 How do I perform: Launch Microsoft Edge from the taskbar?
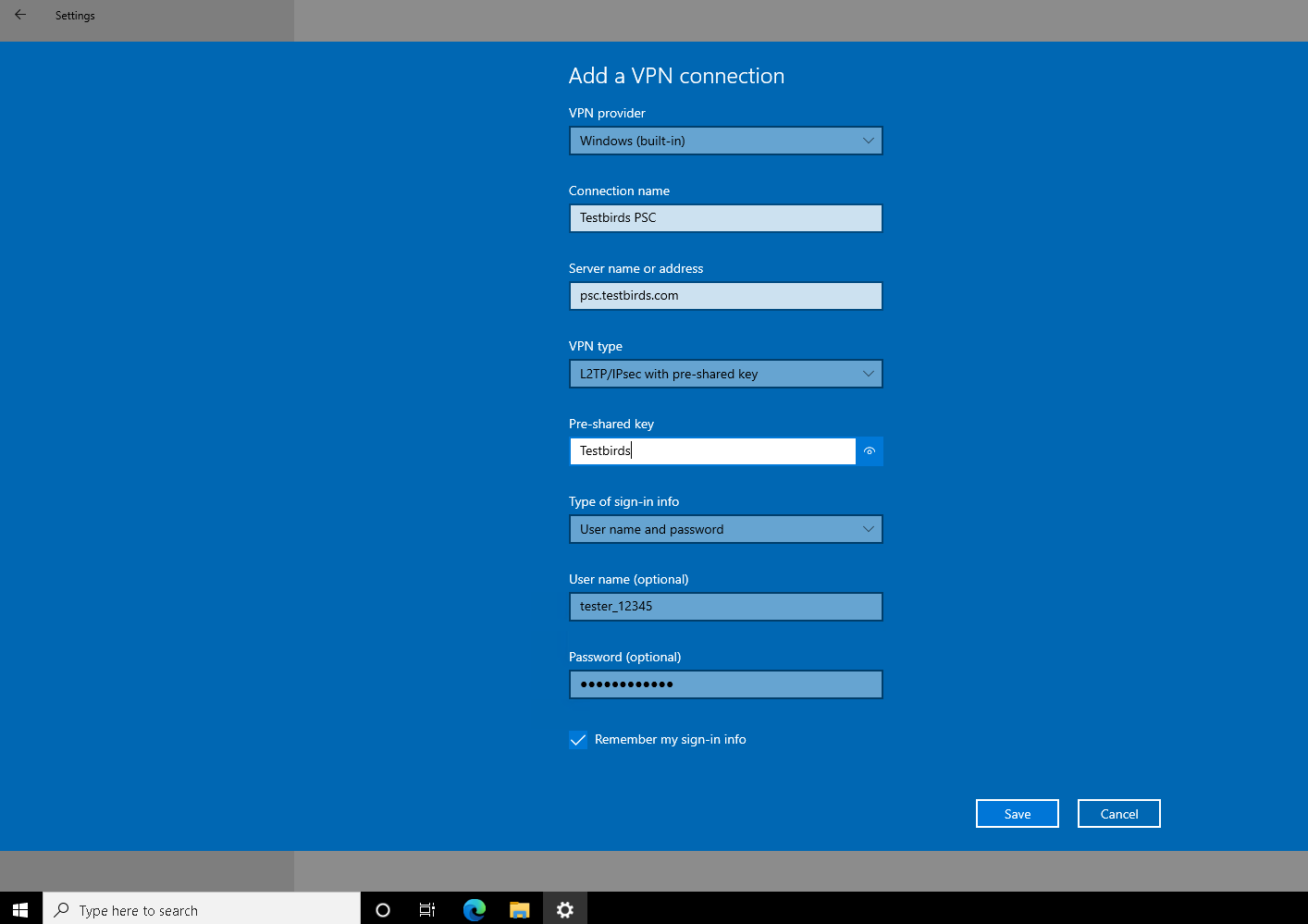[x=474, y=910]
